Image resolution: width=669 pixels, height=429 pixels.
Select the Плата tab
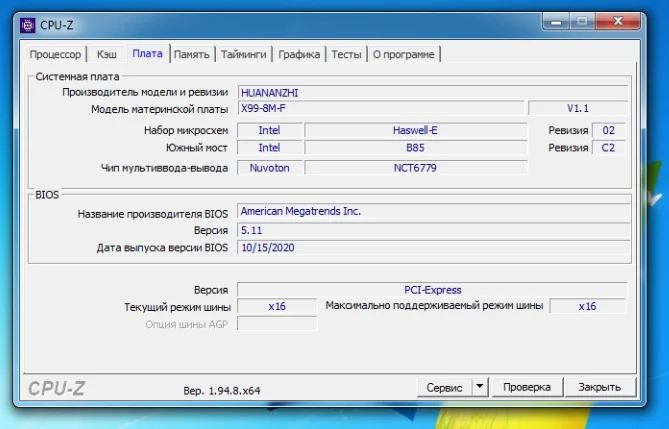pyautogui.click(x=148, y=53)
